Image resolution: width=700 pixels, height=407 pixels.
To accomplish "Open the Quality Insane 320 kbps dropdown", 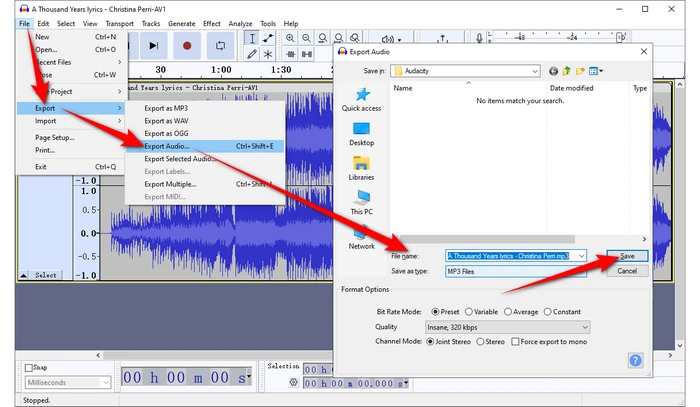I will [508, 328].
